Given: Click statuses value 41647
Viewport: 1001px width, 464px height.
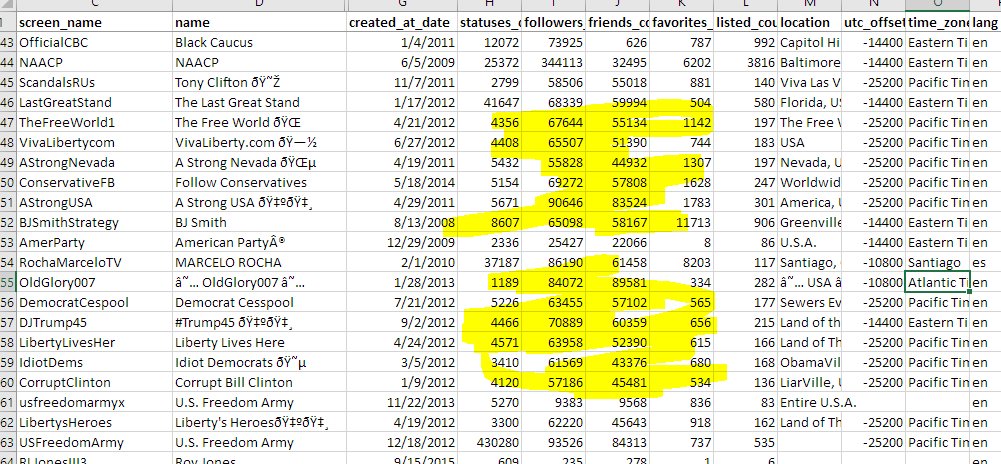Looking at the screenshot, I should (x=490, y=102).
